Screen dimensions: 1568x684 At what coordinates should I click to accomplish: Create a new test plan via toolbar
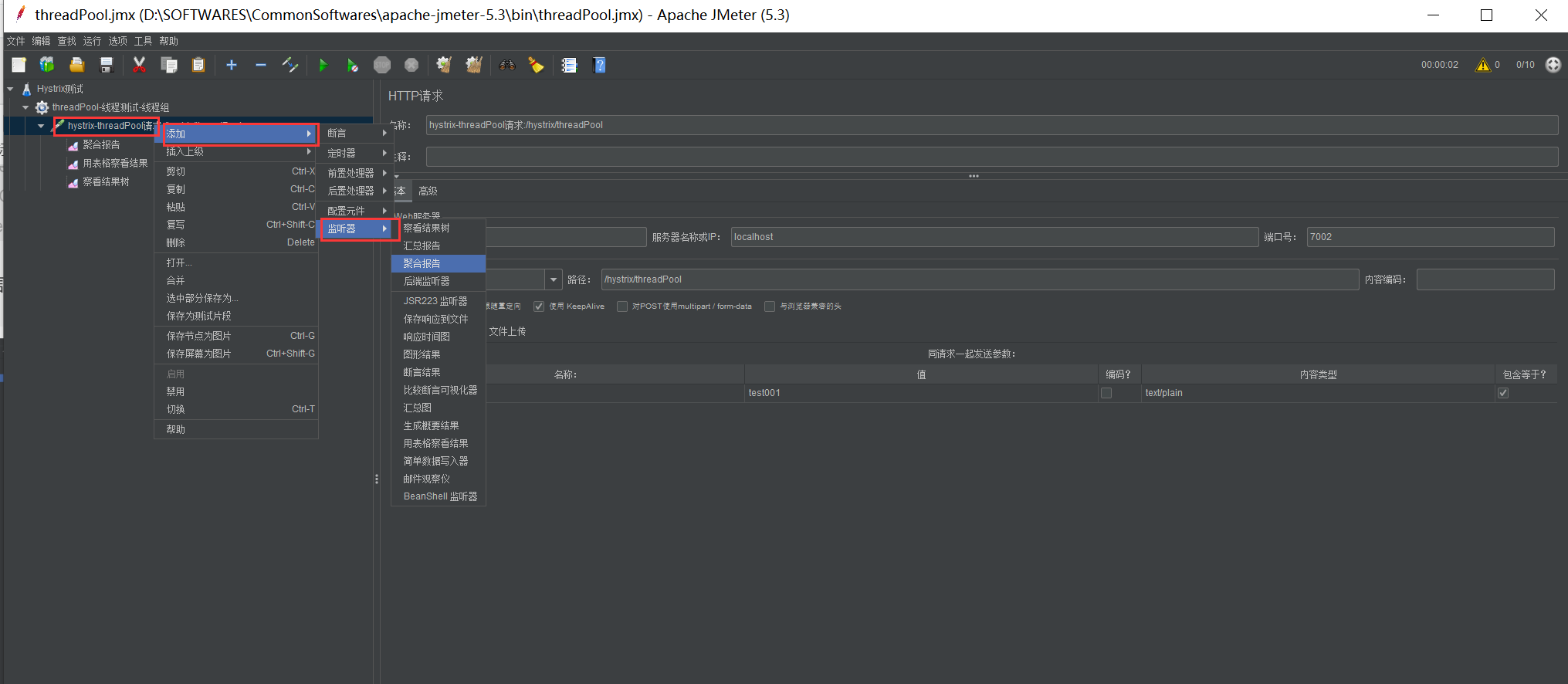point(19,65)
